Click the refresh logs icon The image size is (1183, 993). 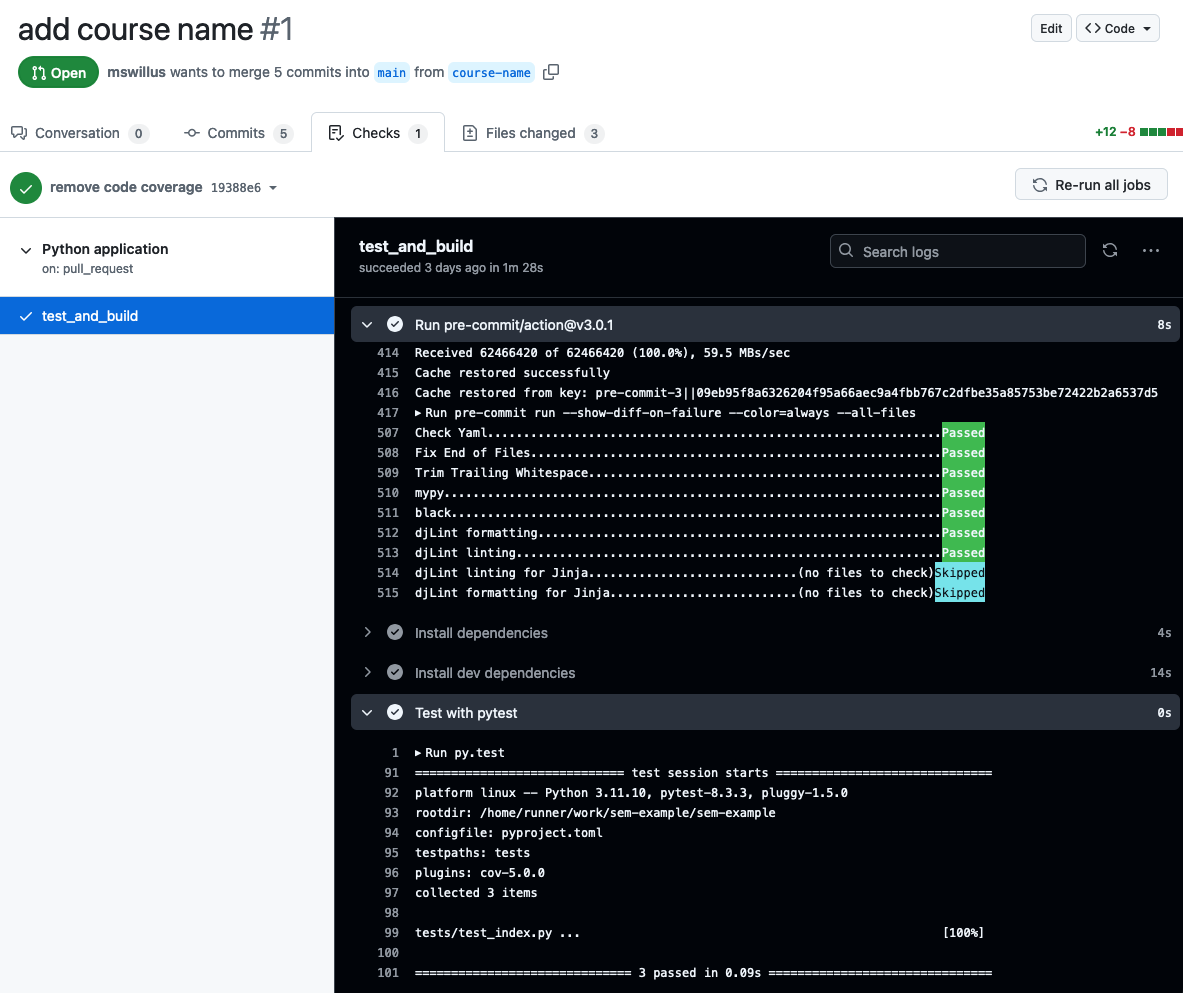[x=1110, y=251]
